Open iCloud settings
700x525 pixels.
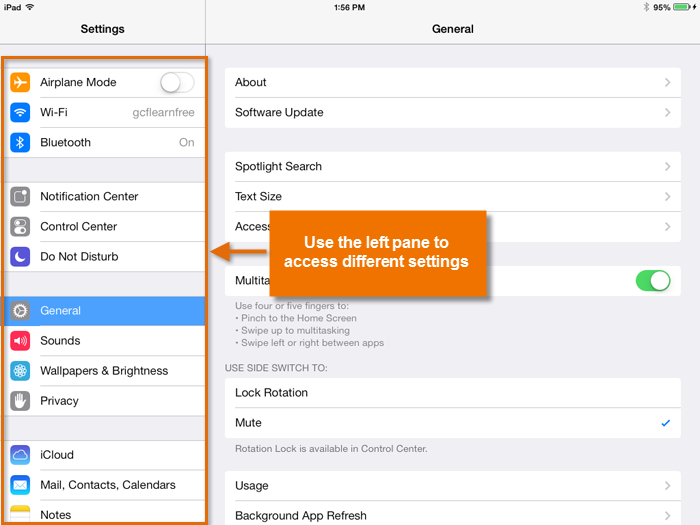pyautogui.click(x=105, y=455)
